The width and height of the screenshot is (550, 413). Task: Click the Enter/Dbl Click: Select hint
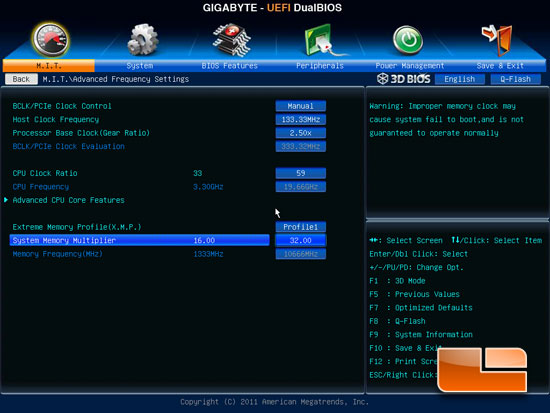point(418,254)
